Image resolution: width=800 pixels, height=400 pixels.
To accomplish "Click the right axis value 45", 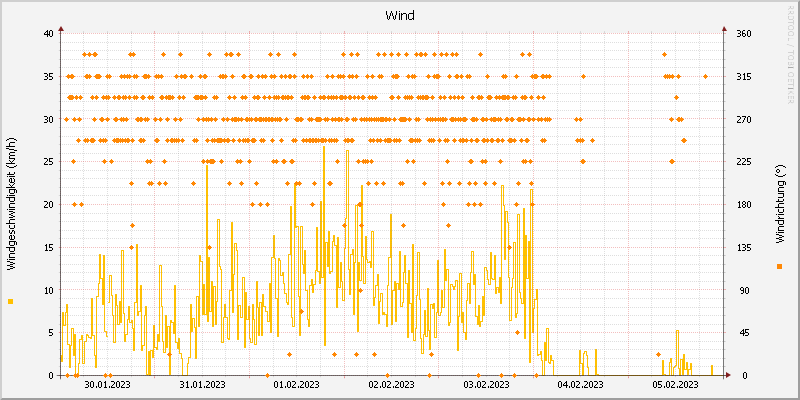I will (x=742, y=333).
